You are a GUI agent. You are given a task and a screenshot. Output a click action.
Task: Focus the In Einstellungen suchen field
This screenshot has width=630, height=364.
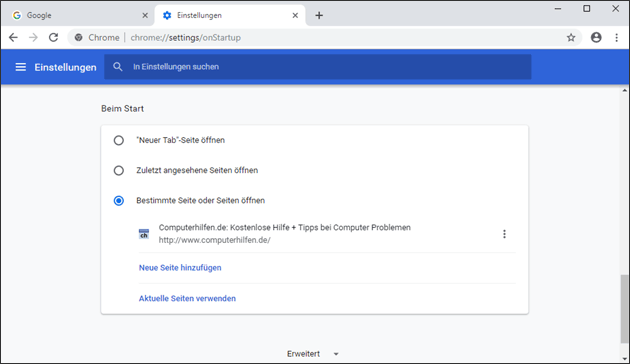point(317,67)
